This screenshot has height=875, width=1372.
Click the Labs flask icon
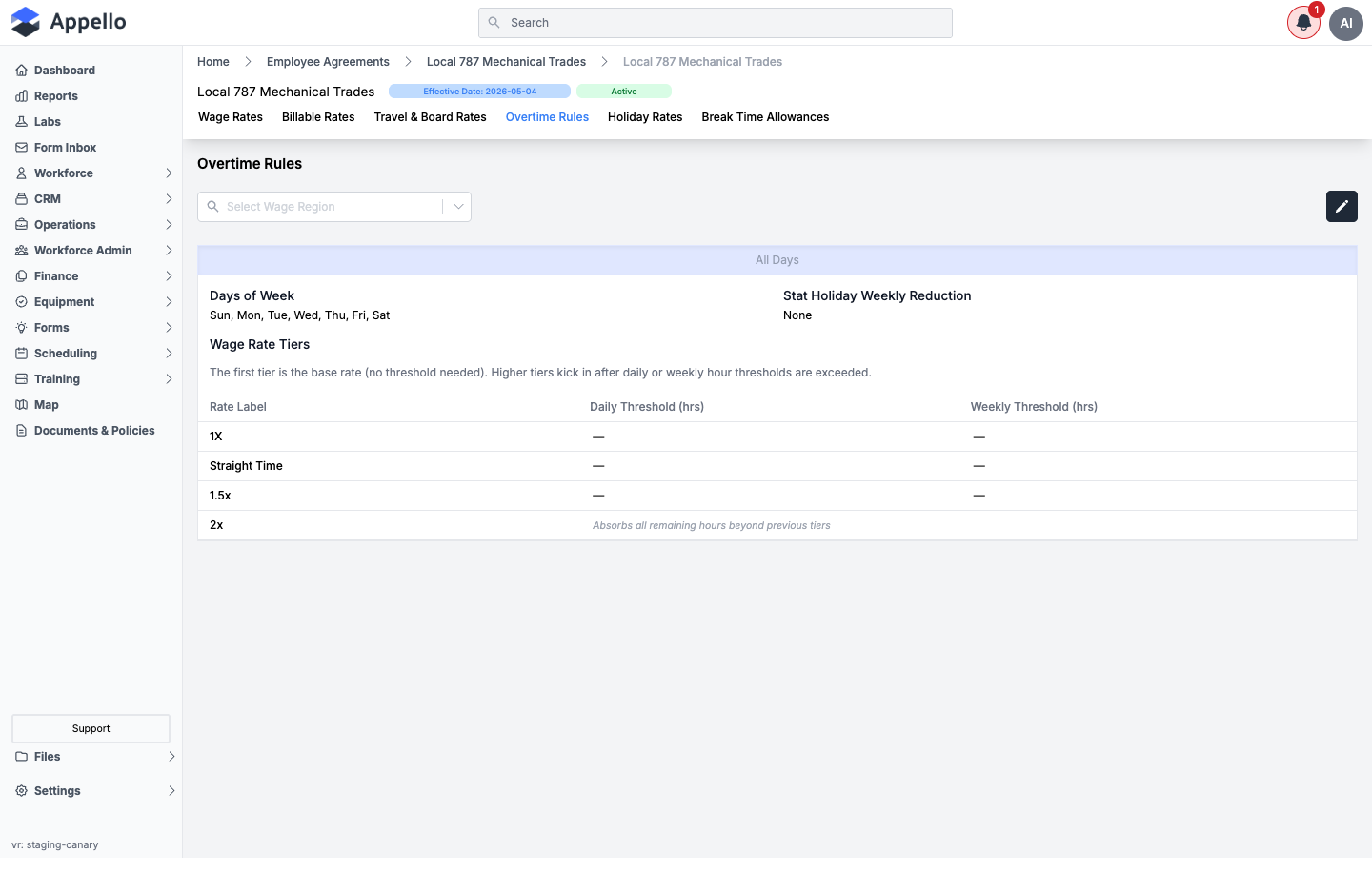click(x=21, y=122)
